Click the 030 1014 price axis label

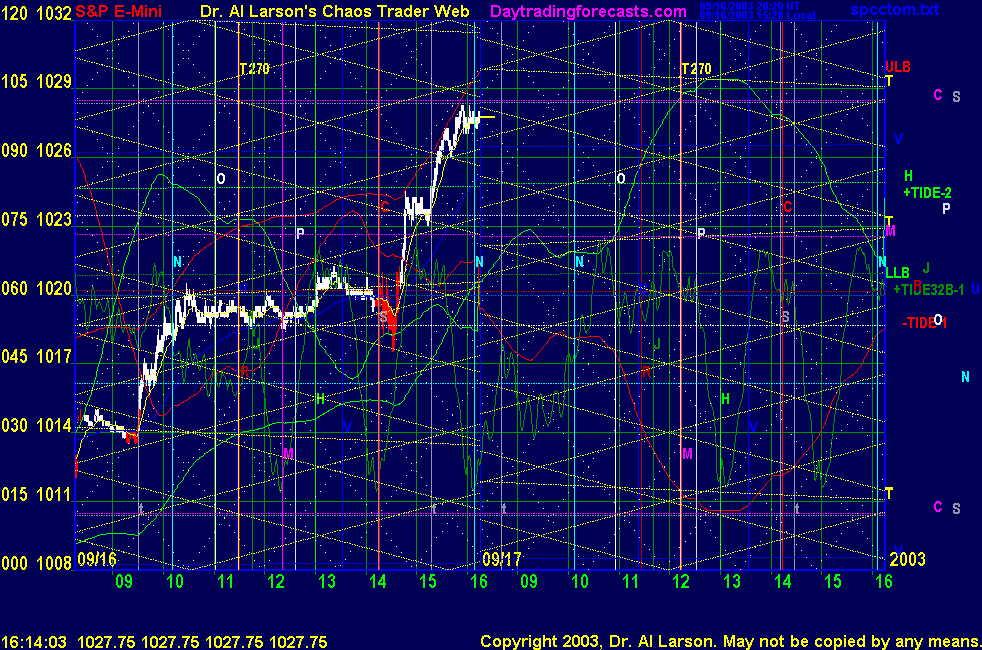click(x=36, y=425)
